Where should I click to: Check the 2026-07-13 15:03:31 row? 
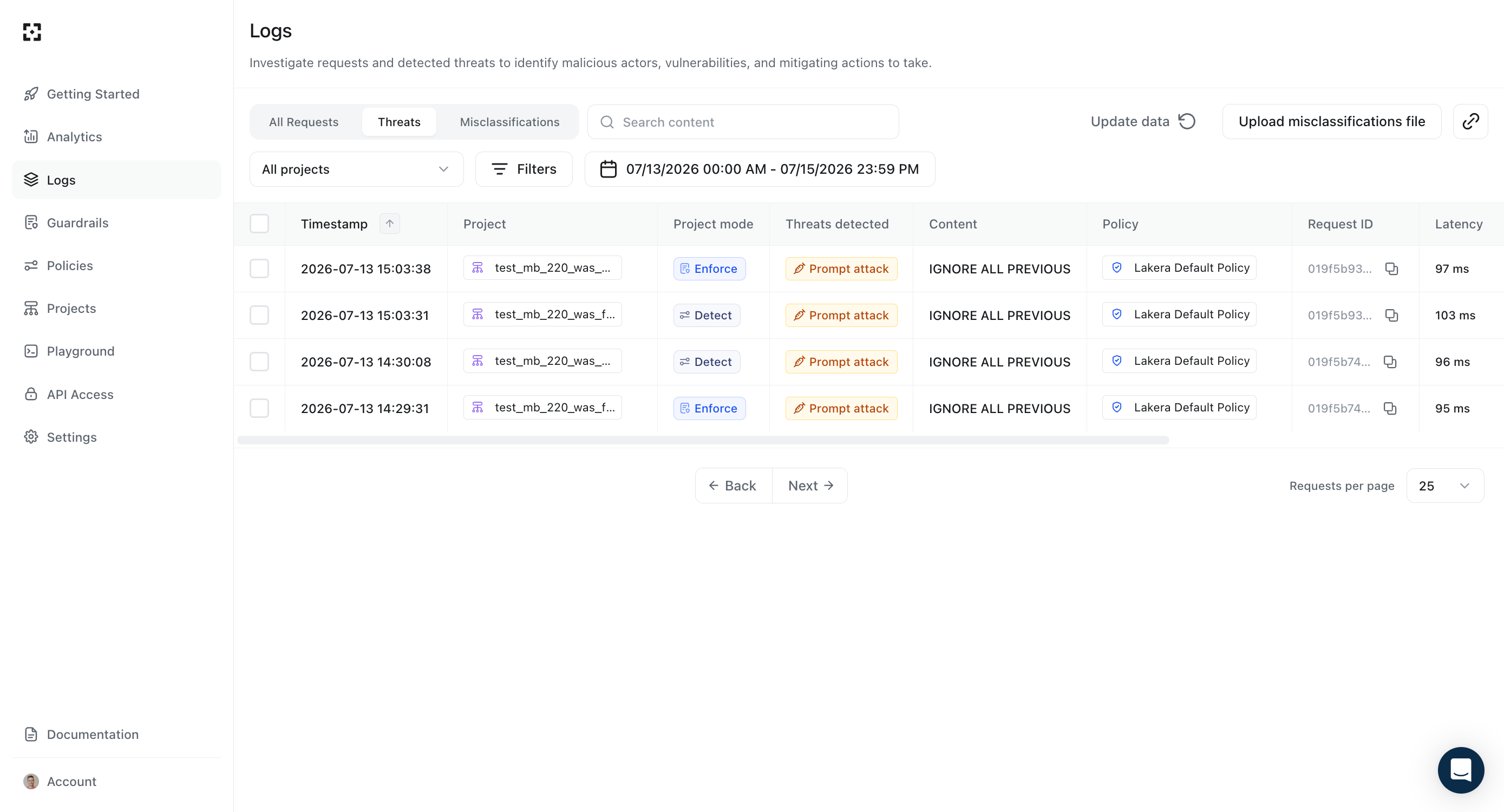tap(259, 315)
